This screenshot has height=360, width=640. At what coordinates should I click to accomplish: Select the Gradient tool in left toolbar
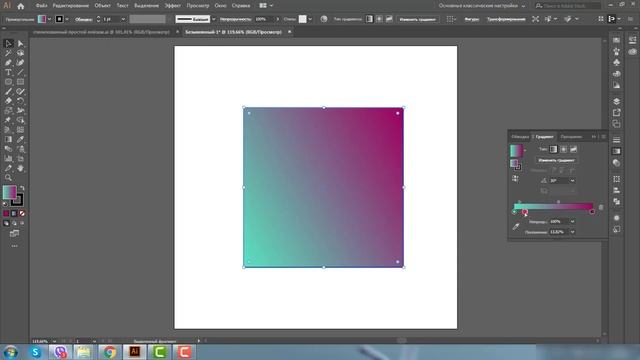pos(8,139)
